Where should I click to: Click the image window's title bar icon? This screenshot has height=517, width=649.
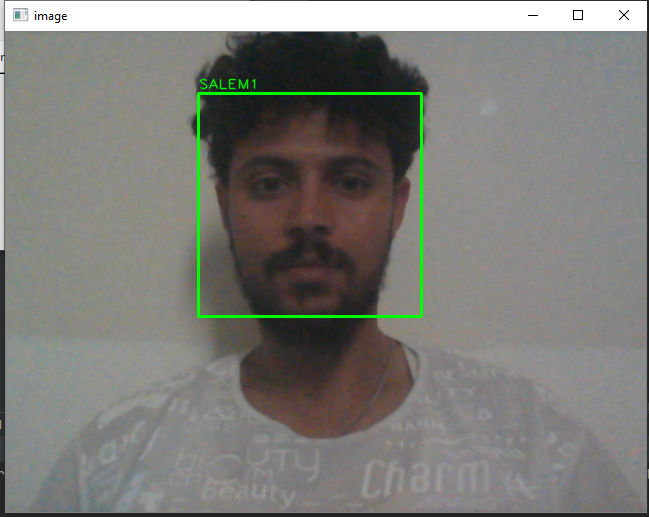click(x=20, y=15)
